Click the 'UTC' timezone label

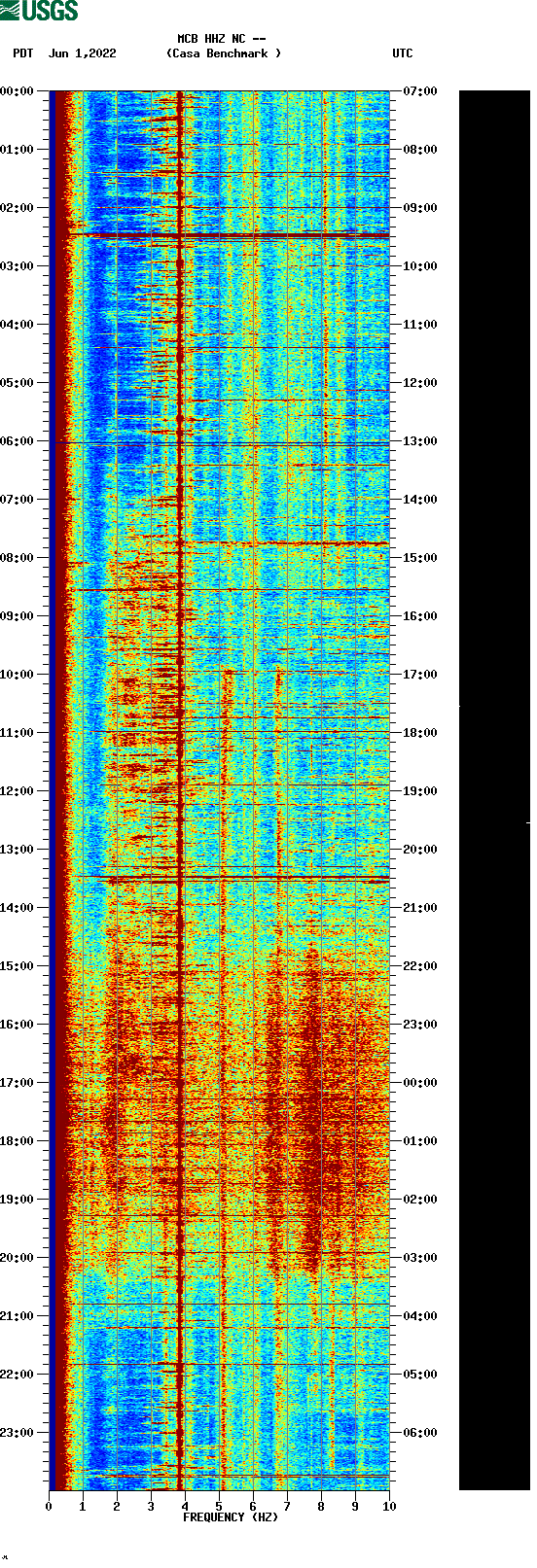tap(403, 53)
